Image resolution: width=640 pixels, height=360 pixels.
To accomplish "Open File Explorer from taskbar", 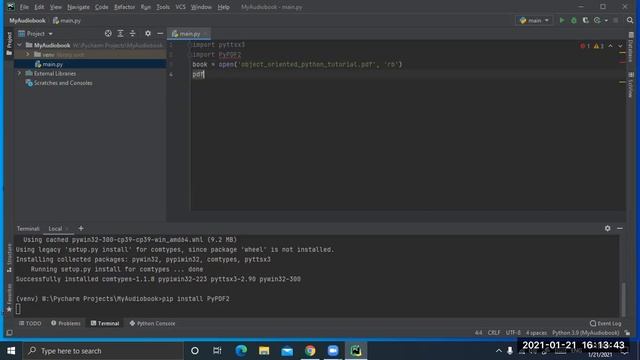I will click(264, 351).
